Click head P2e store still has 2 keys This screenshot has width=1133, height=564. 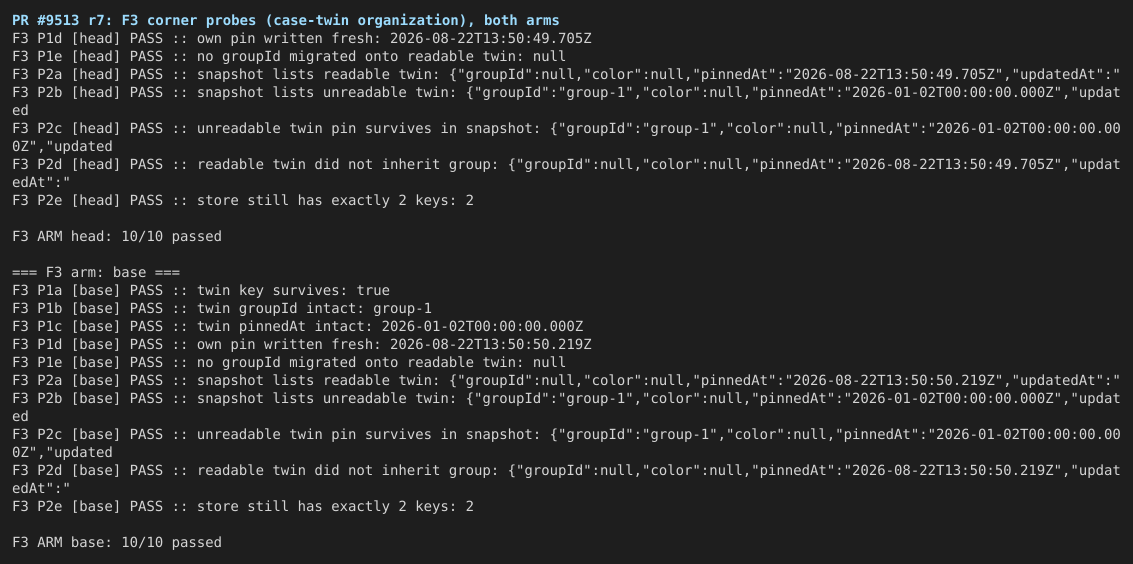click(x=243, y=200)
